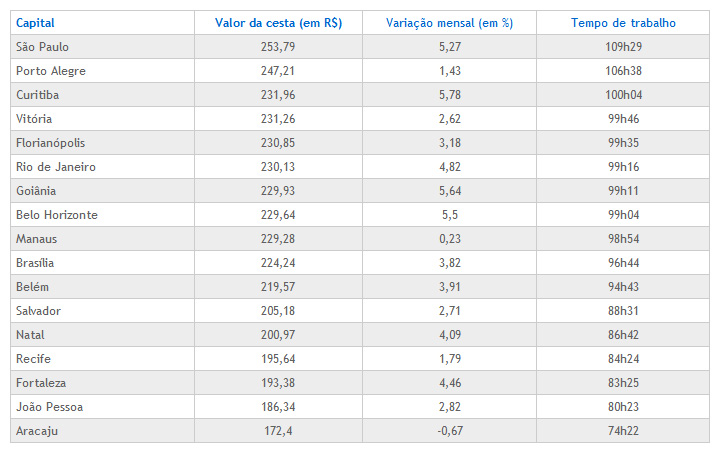Click the Aracaju row label
Screen dimensions: 722x459
pyautogui.click(x=37, y=431)
